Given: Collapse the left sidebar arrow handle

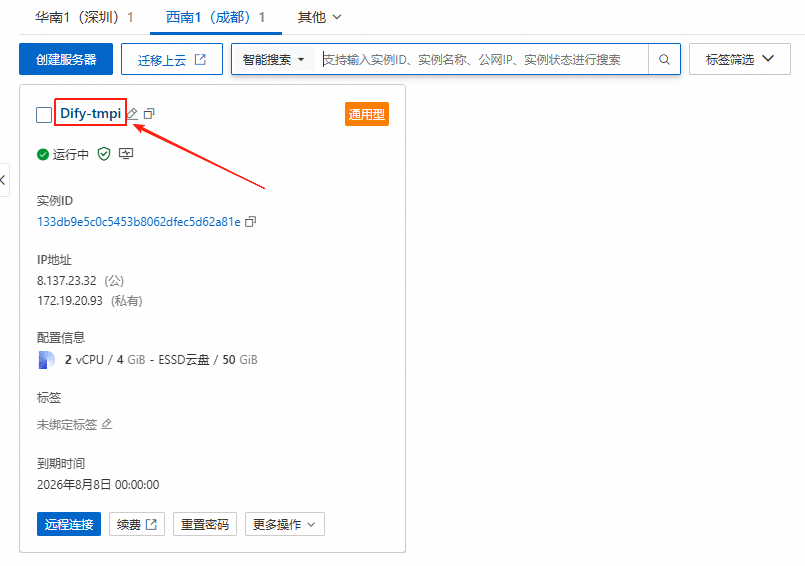Looking at the screenshot, I should click(4, 180).
